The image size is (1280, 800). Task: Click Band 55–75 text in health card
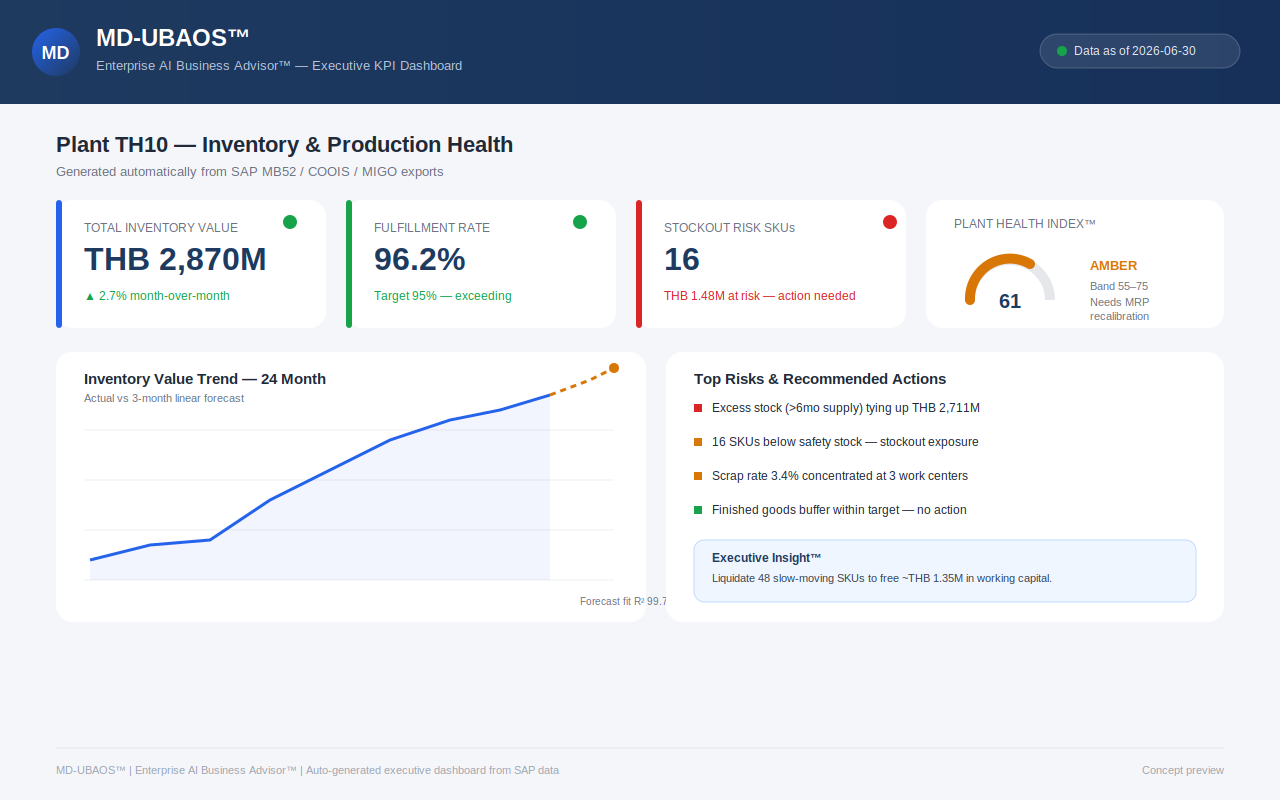click(x=1119, y=286)
